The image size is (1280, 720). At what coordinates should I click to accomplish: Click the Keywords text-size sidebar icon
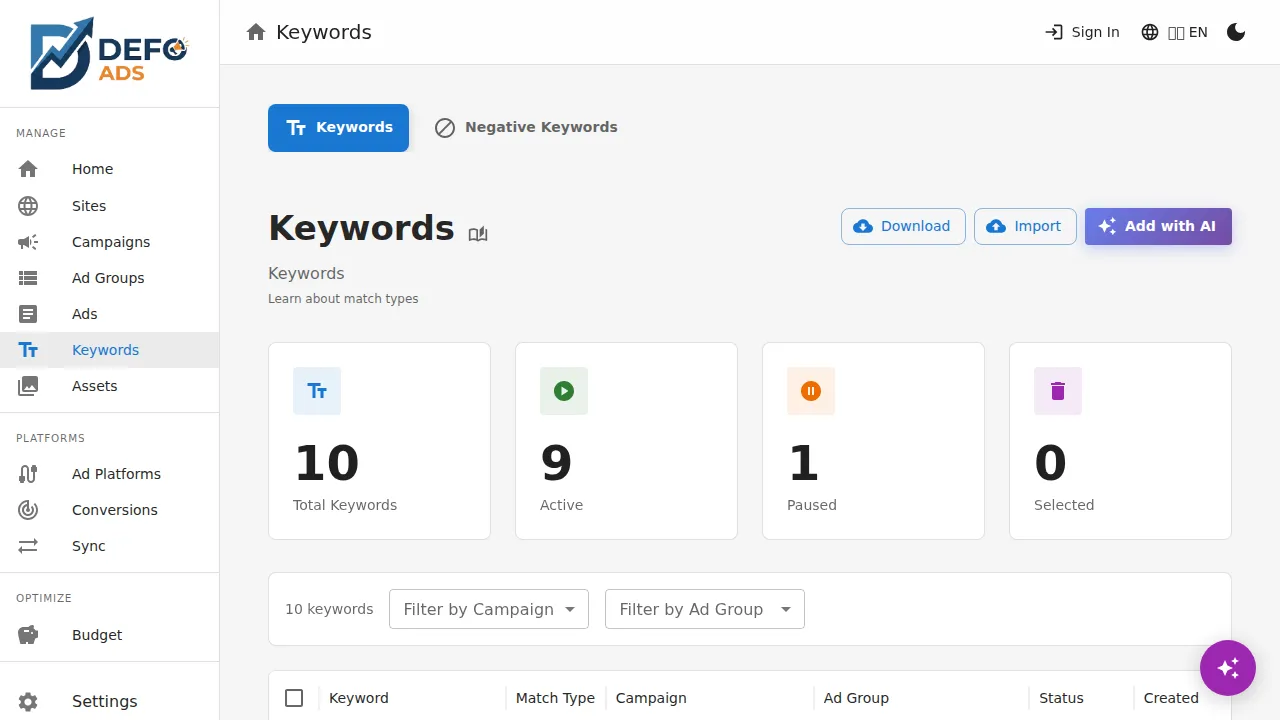pos(28,350)
